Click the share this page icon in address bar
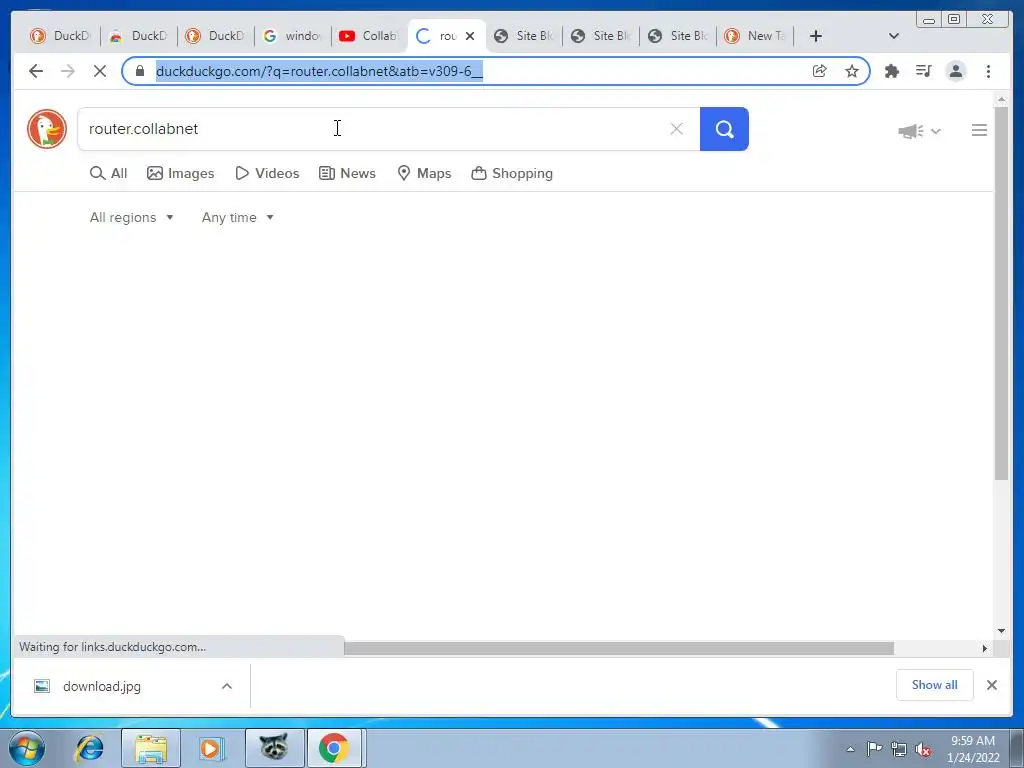The image size is (1024, 768). pos(820,71)
